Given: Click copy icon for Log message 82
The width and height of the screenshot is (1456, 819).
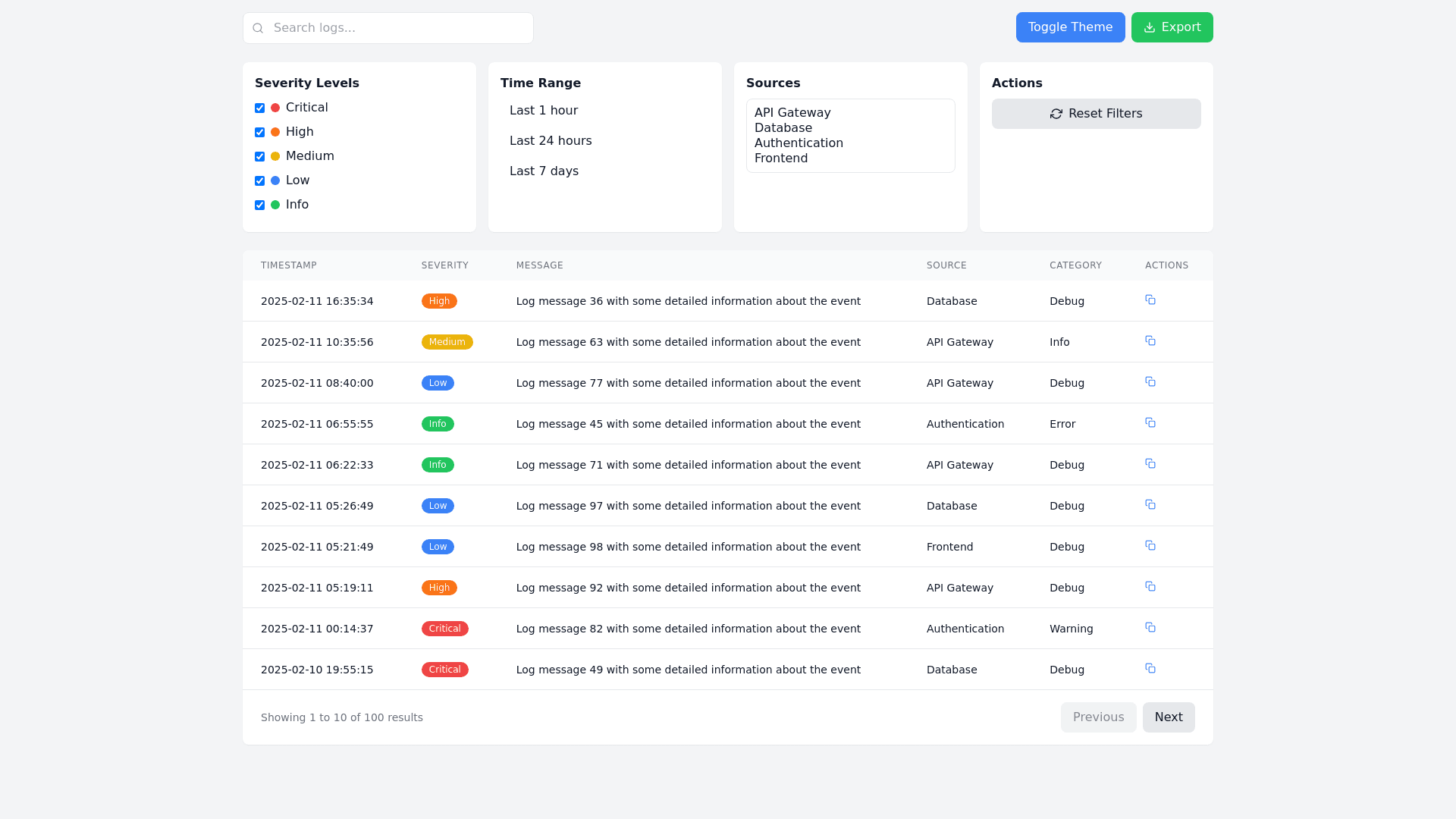Looking at the screenshot, I should tap(1150, 628).
